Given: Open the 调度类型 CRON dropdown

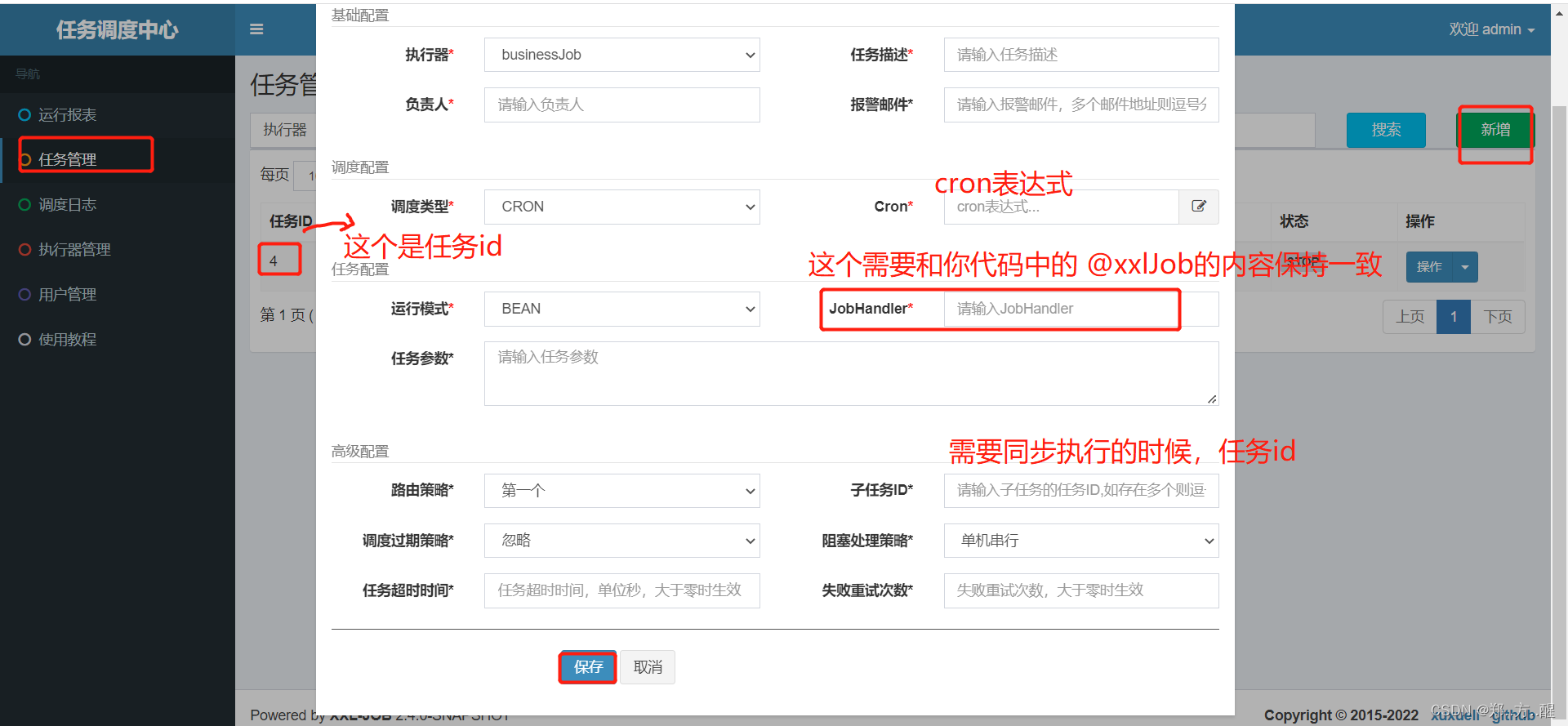Looking at the screenshot, I should (622, 207).
